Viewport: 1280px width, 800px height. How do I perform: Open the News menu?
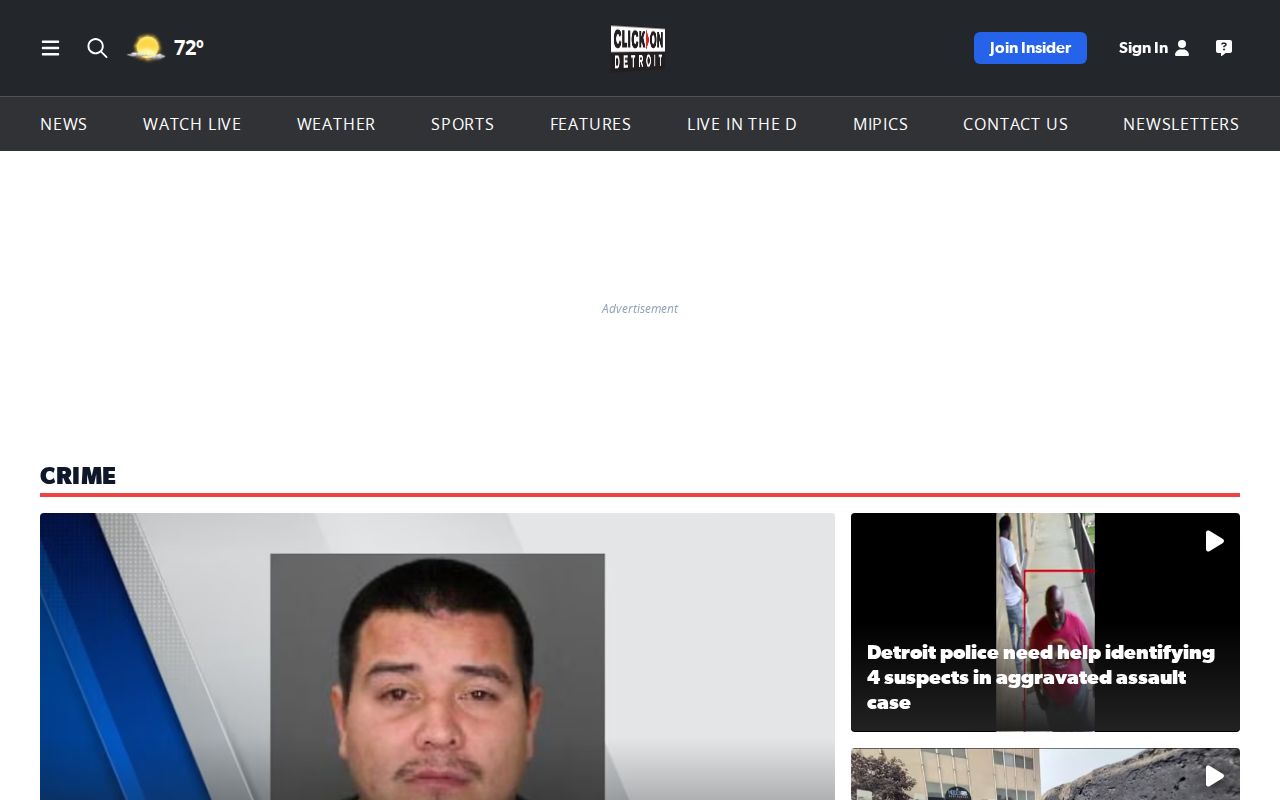pos(64,124)
